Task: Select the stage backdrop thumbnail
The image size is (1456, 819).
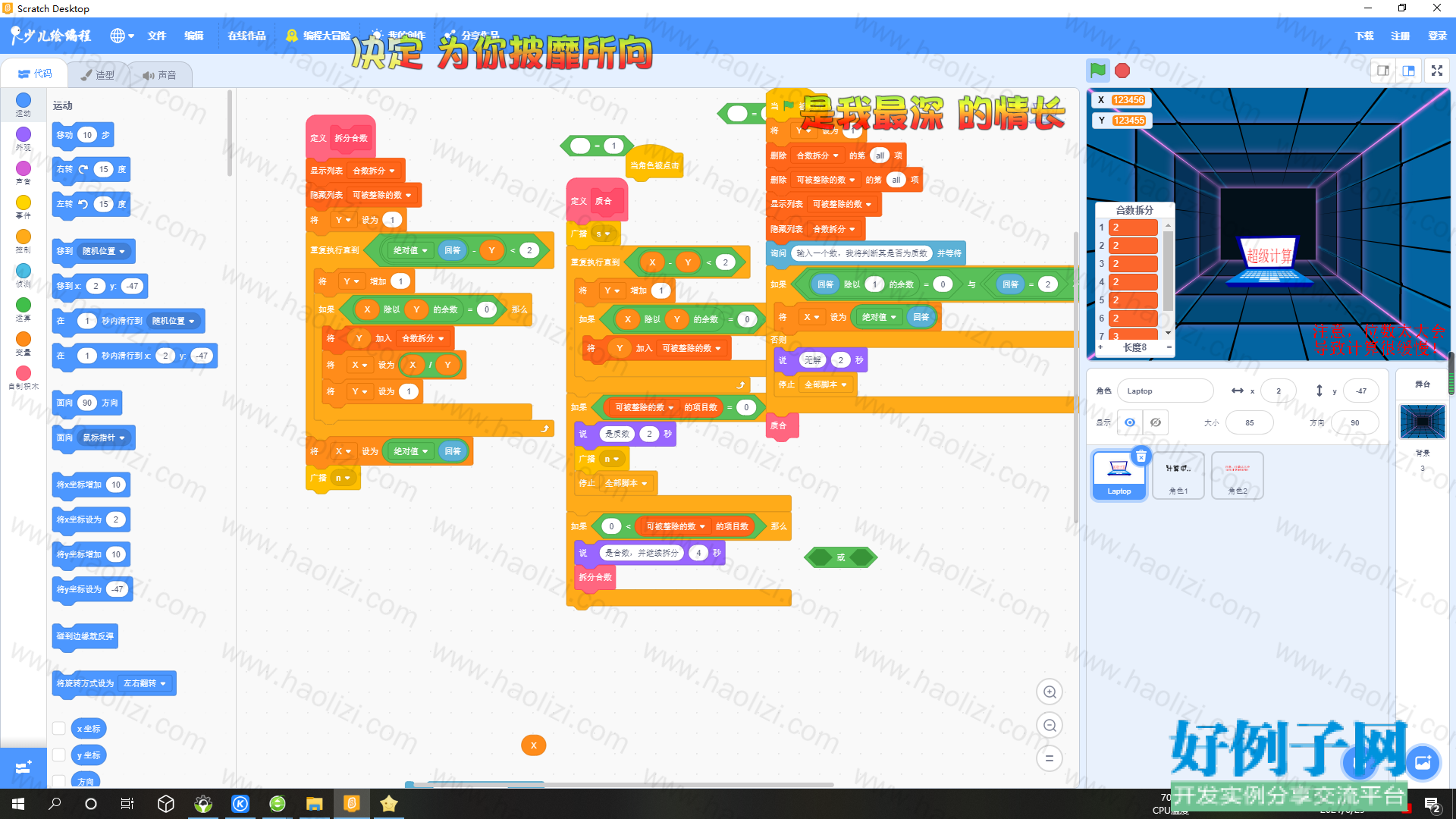Action: point(1423,422)
